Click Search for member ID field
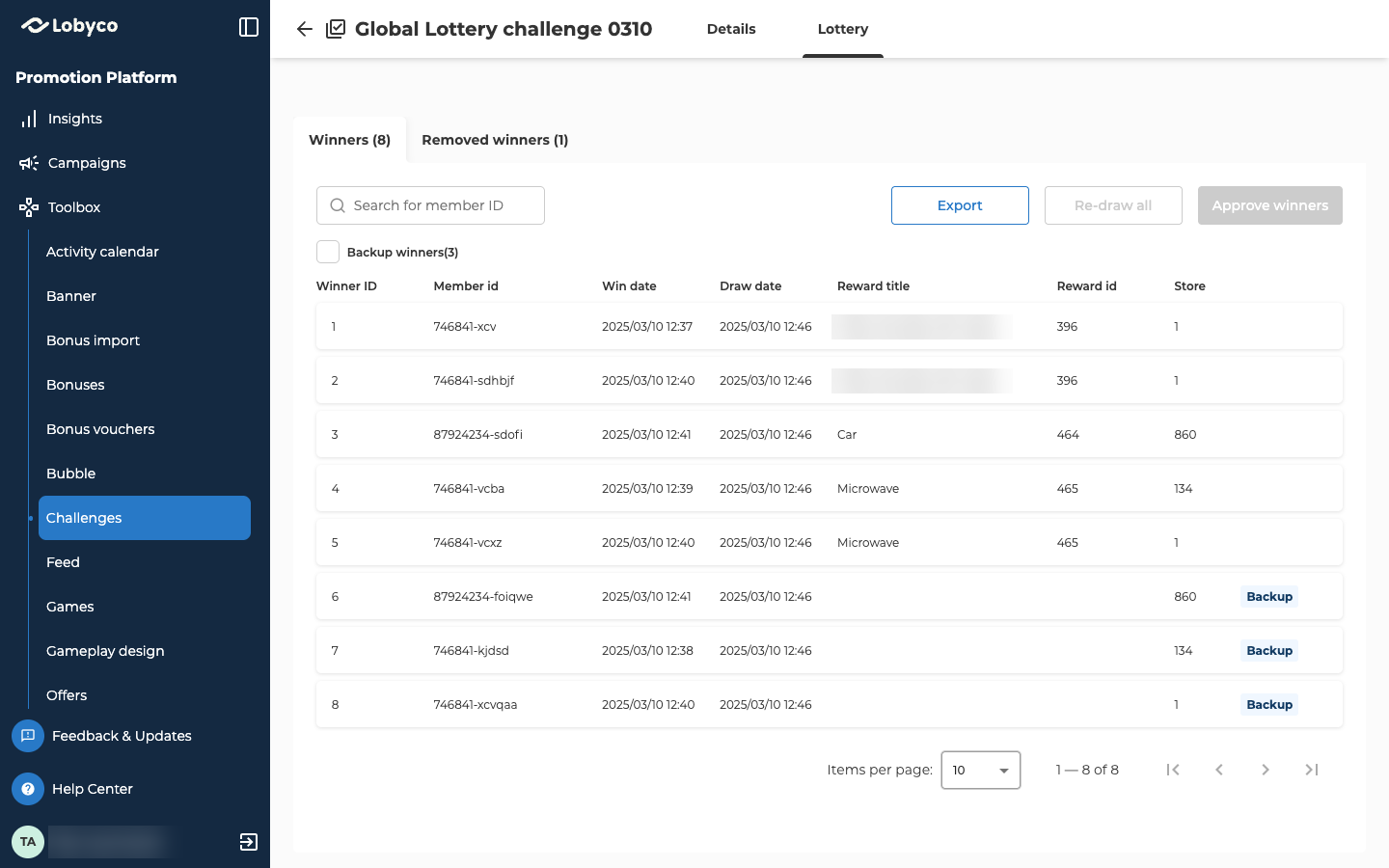Image resolution: width=1389 pixels, height=868 pixels. point(430,205)
